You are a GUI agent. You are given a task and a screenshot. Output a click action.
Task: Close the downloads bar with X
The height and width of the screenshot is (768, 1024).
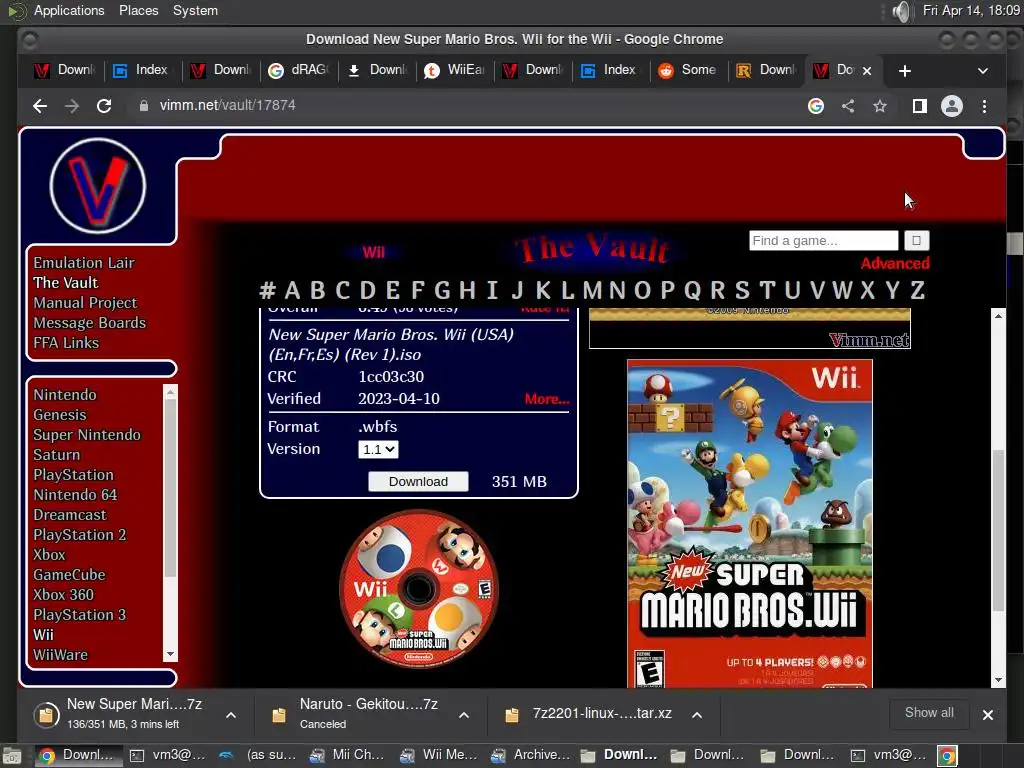point(987,715)
